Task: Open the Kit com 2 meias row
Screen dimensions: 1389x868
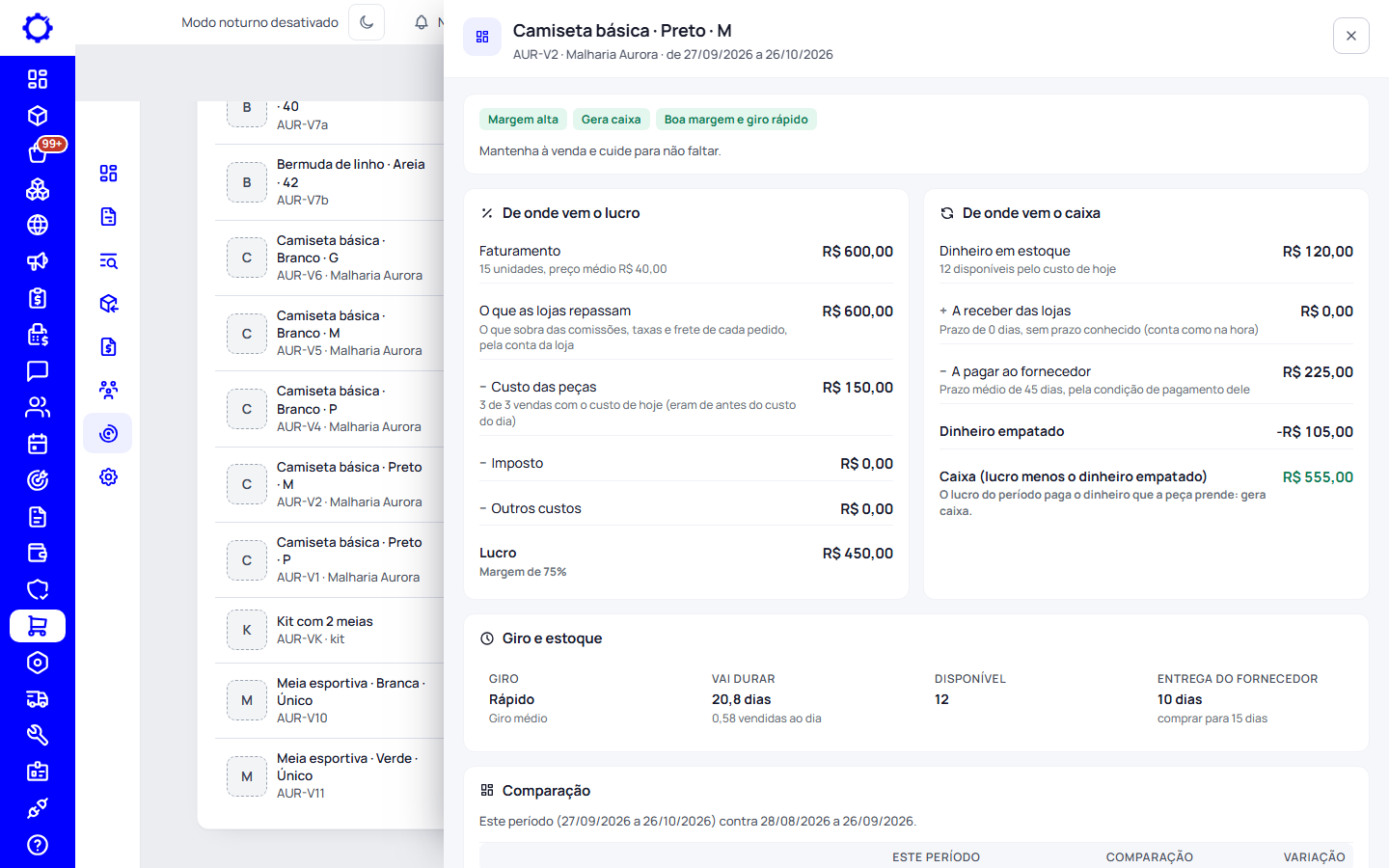Action: (329, 630)
